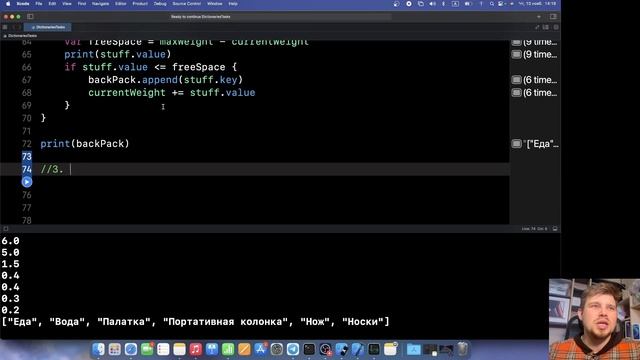
Task: Show quick look for line 64 result
Action: point(517,42)
